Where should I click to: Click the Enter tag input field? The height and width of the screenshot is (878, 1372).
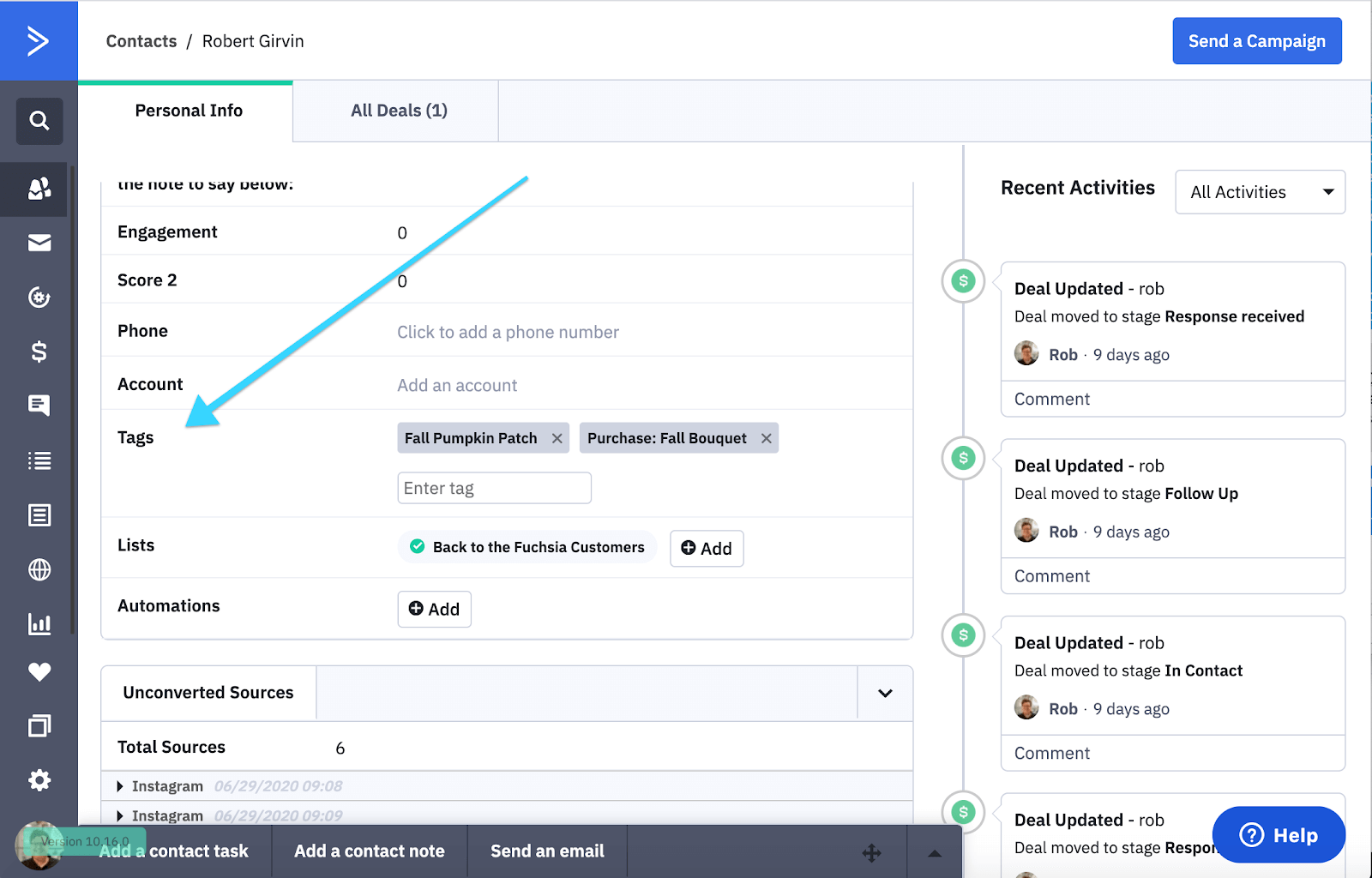click(x=495, y=488)
